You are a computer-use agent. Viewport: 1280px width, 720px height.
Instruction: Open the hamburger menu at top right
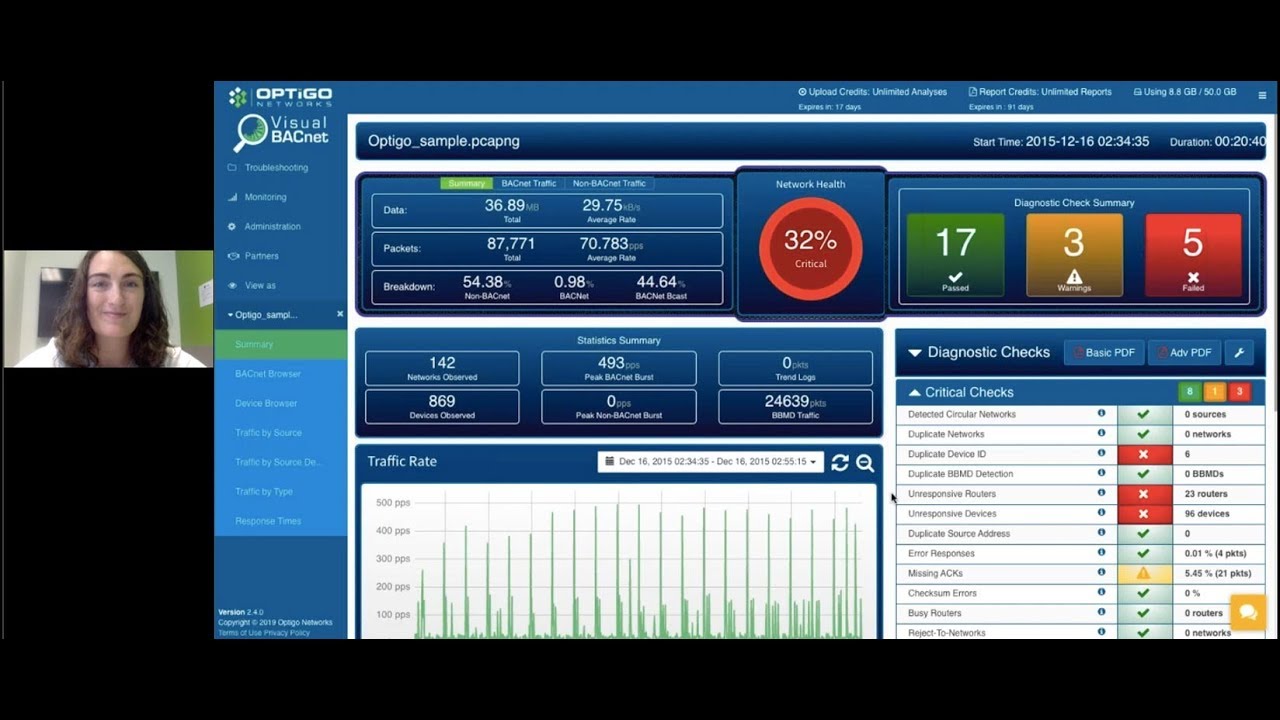coord(1262,95)
